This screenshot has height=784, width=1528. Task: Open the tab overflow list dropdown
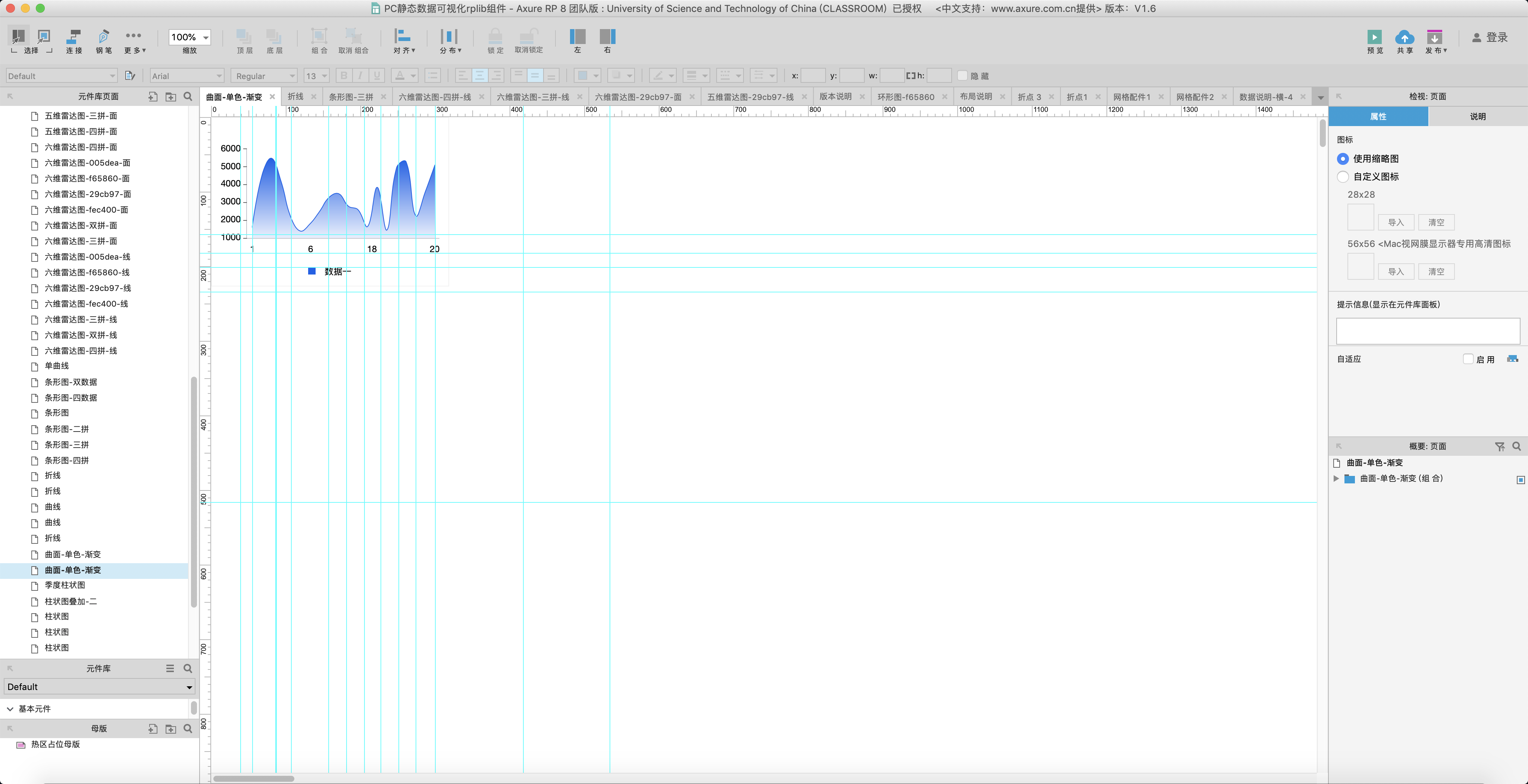(1320, 97)
